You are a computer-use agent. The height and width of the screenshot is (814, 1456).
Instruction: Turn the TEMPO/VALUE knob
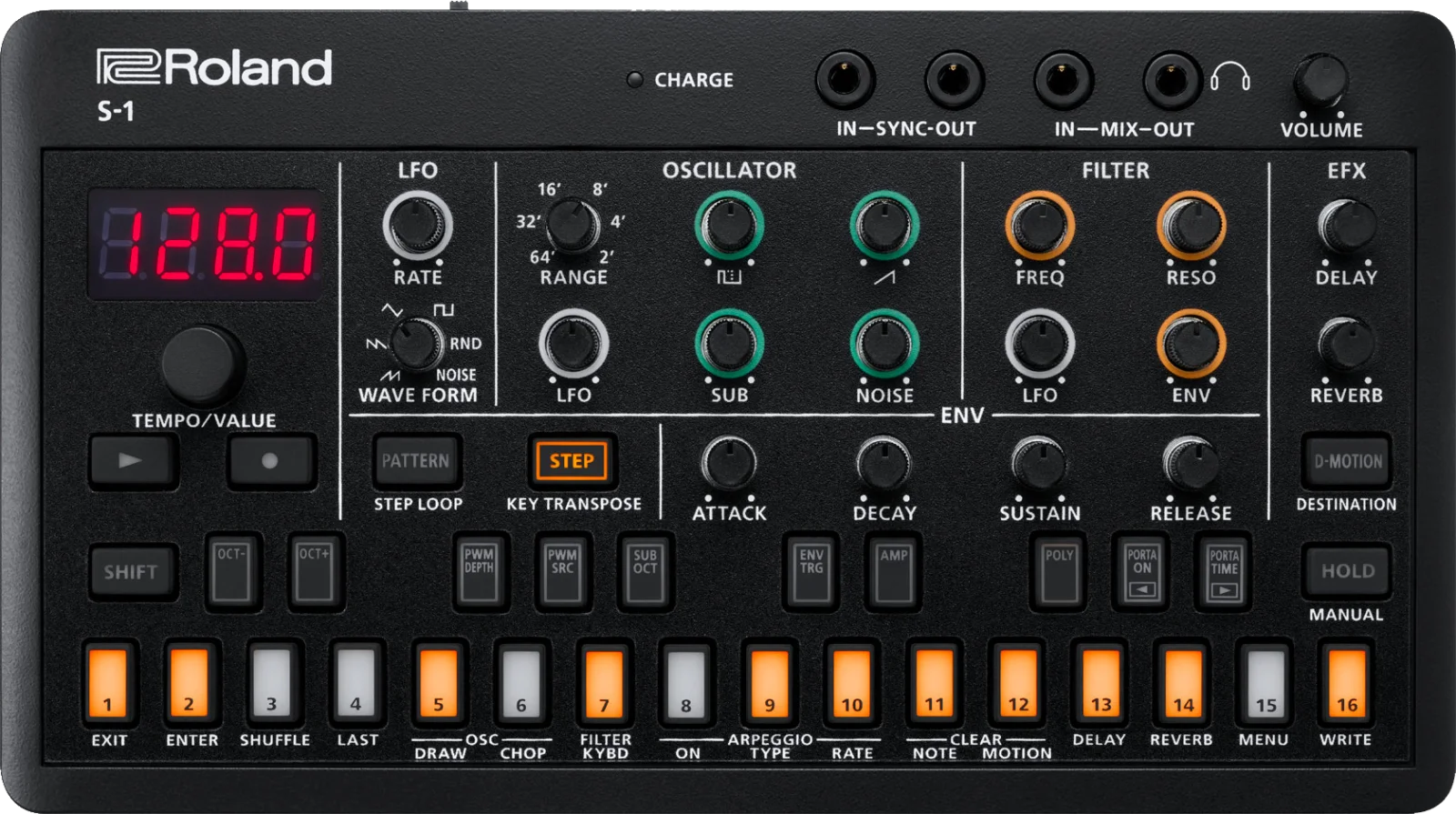203,365
